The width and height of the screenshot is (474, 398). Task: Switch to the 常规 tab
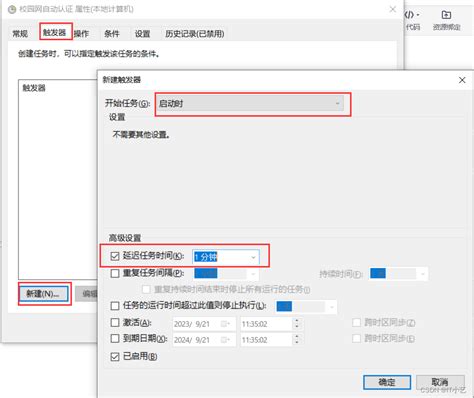(x=20, y=34)
